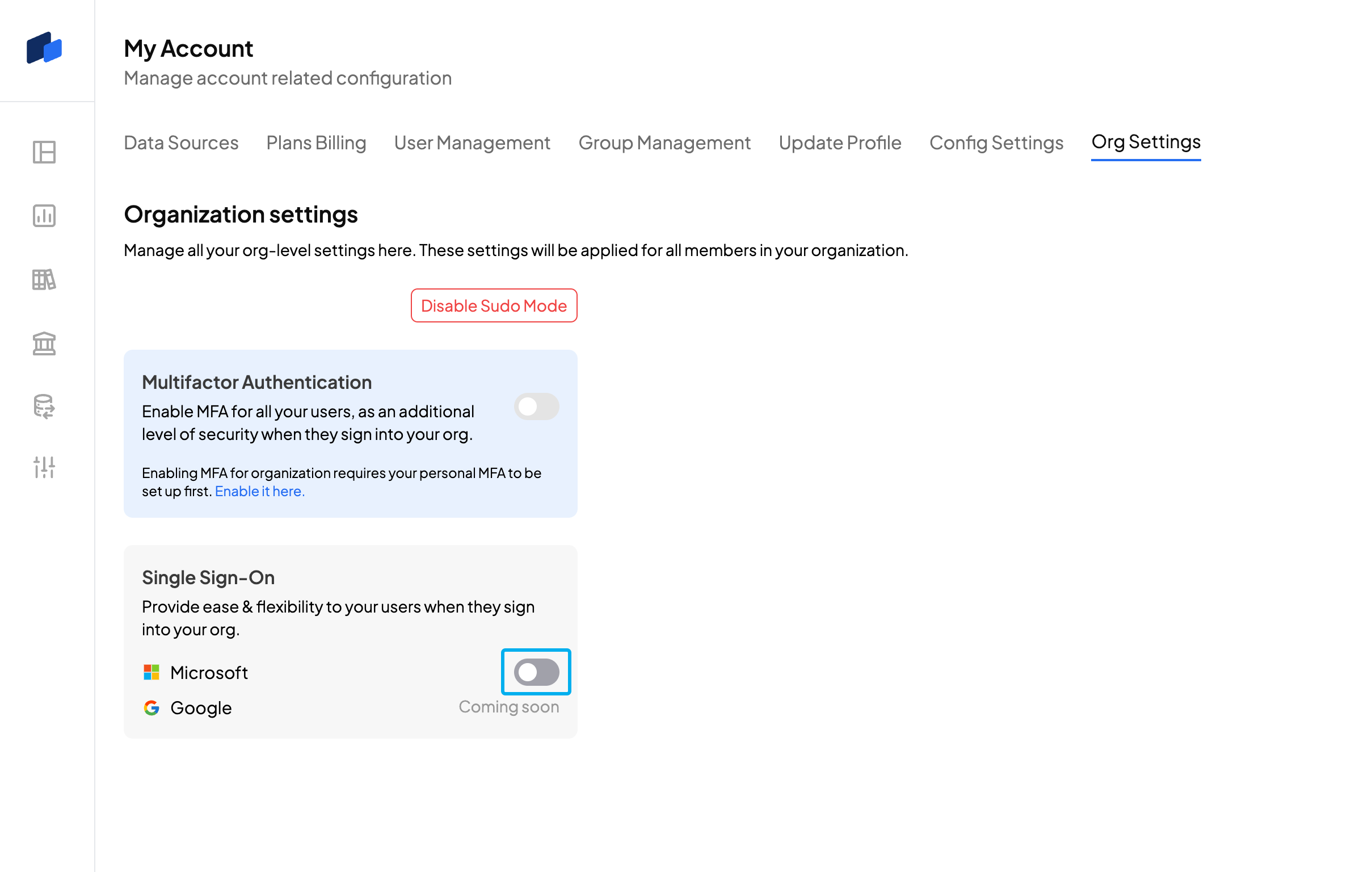Viewport: 1372px width, 872px height.
Task: Open Update Profile tab
Action: pos(840,142)
